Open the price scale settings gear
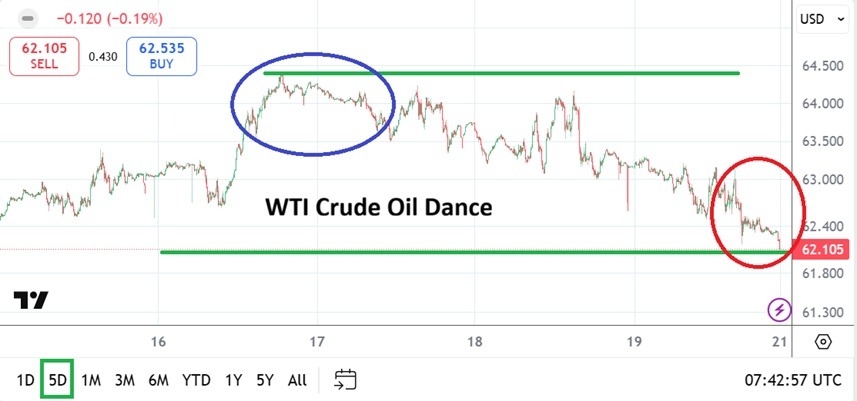The image size is (857, 401). 823,342
